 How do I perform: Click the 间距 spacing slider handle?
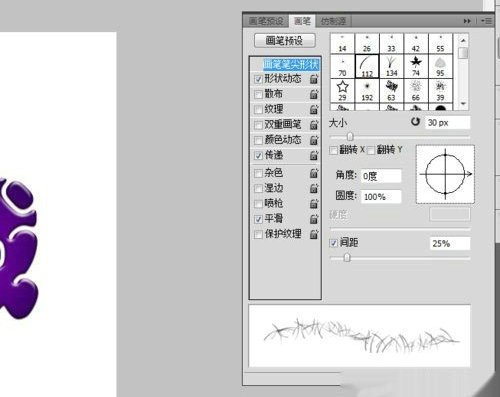[347, 258]
